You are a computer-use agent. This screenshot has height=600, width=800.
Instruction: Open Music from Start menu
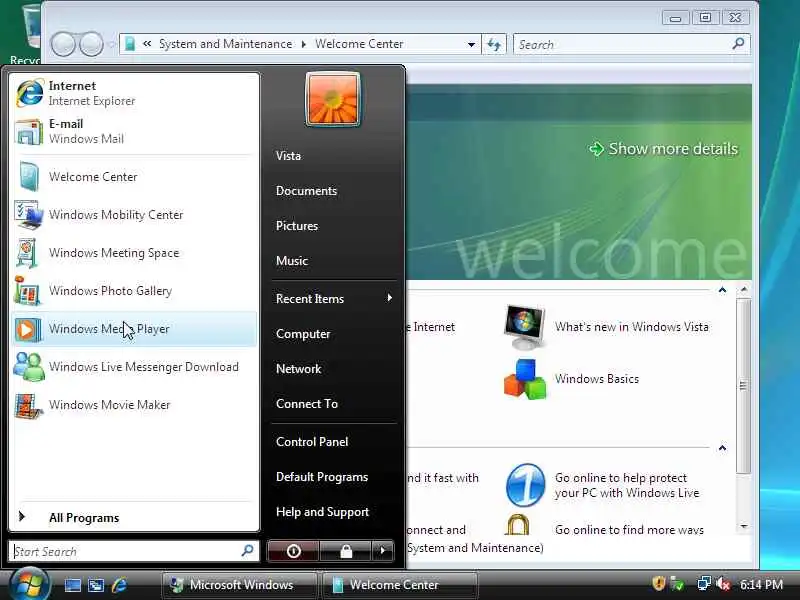click(x=292, y=261)
